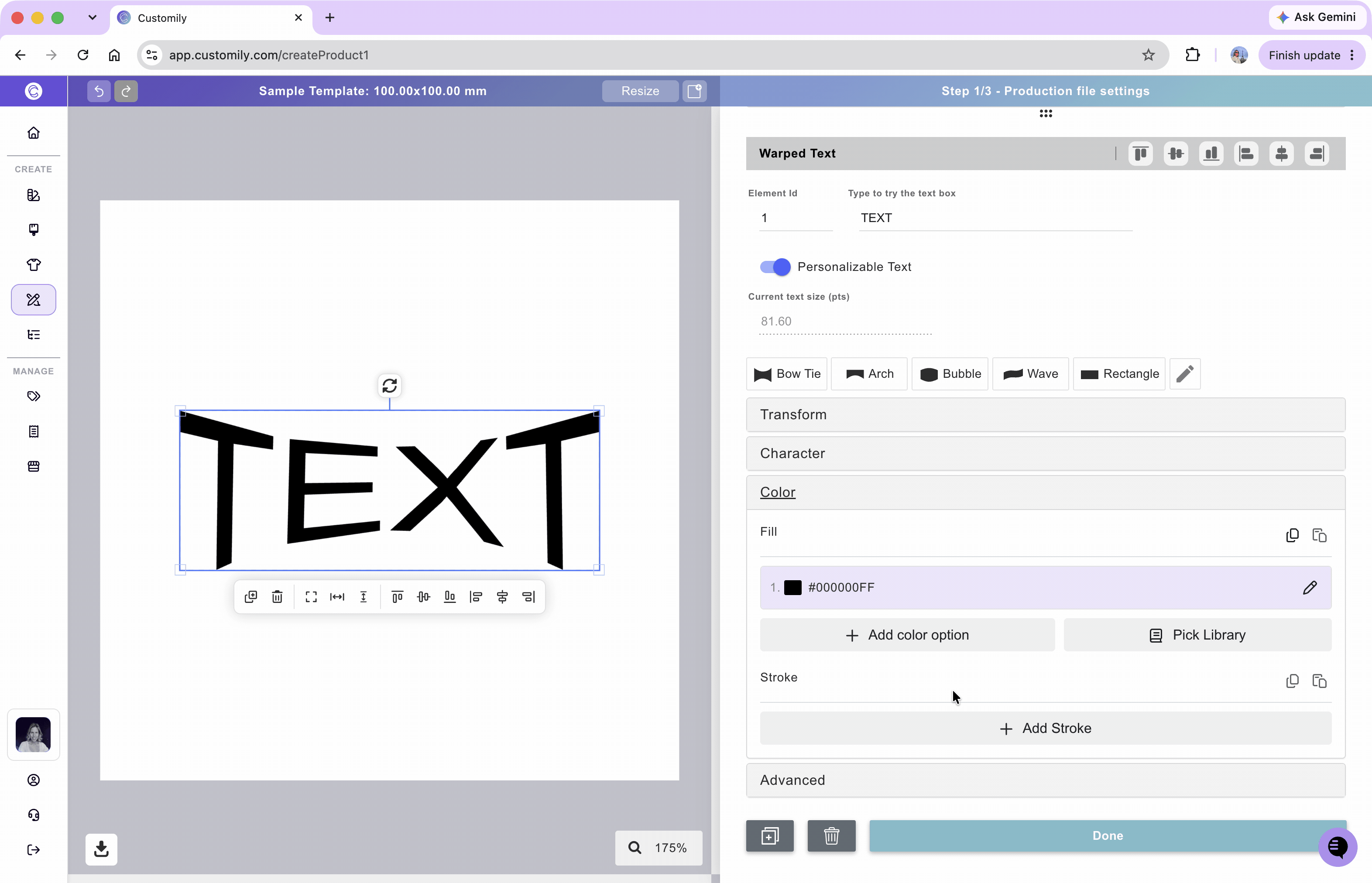Copy the Fill colors
This screenshot has height=883, width=1372.
pos(1292,535)
